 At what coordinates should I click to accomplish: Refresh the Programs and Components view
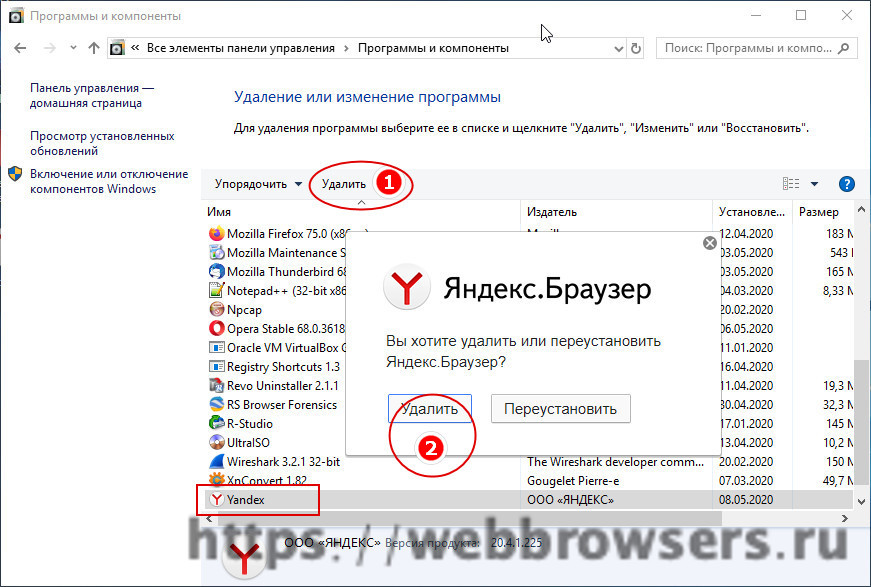coord(636,49)
